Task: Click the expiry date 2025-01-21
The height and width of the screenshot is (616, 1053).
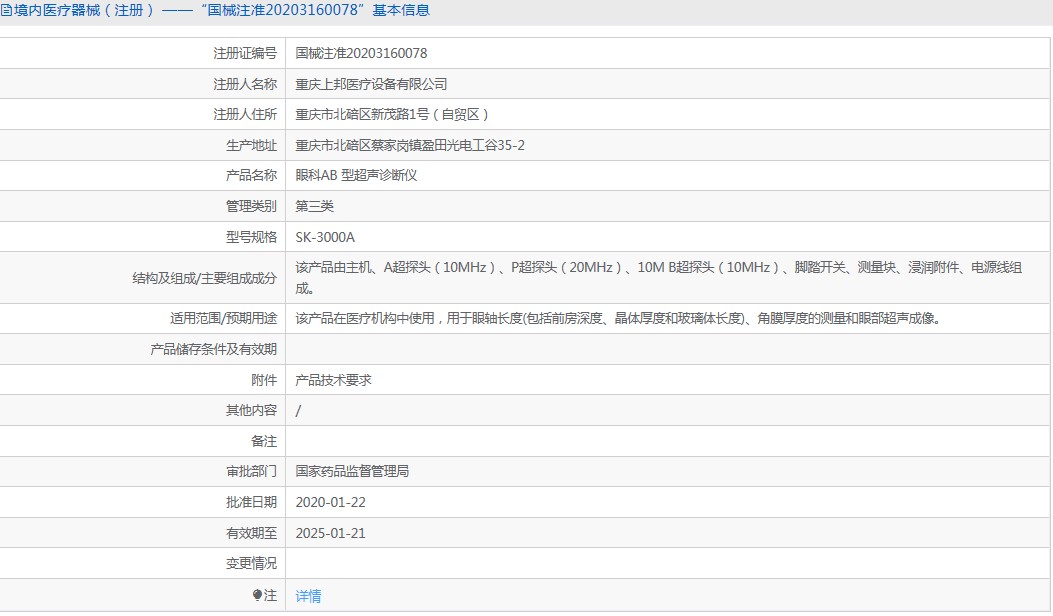Action: (330, 533)
